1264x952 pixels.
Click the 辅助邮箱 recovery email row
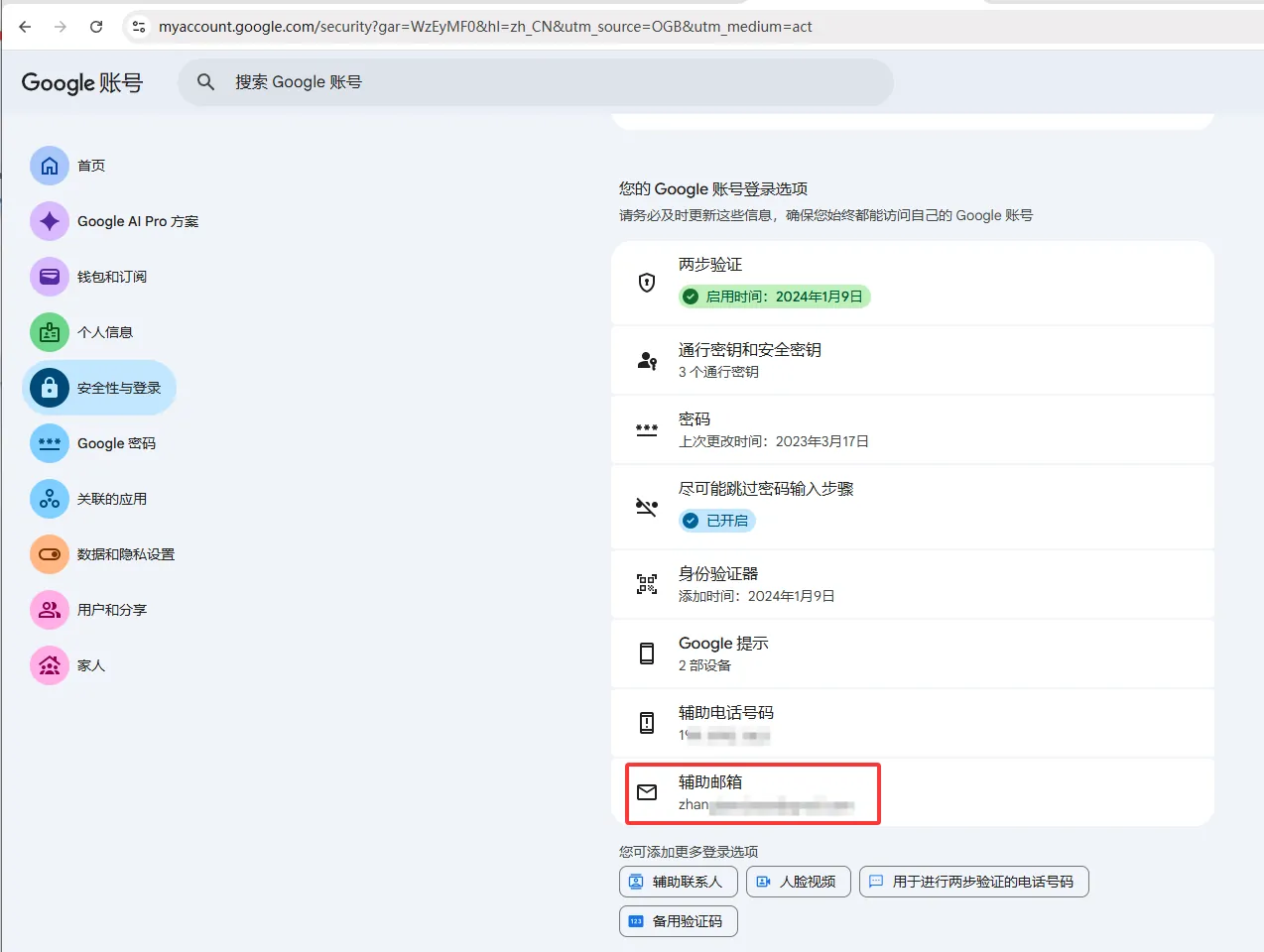[x=913, y=792]
